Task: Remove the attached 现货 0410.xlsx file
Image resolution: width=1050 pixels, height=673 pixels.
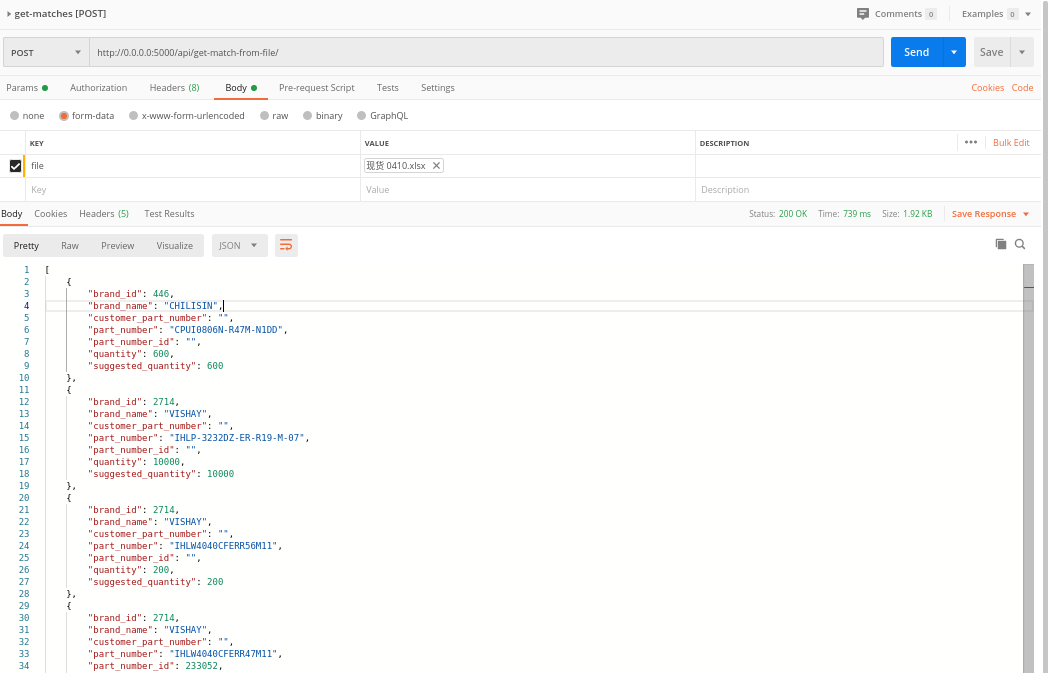Action: click(436, 165)
